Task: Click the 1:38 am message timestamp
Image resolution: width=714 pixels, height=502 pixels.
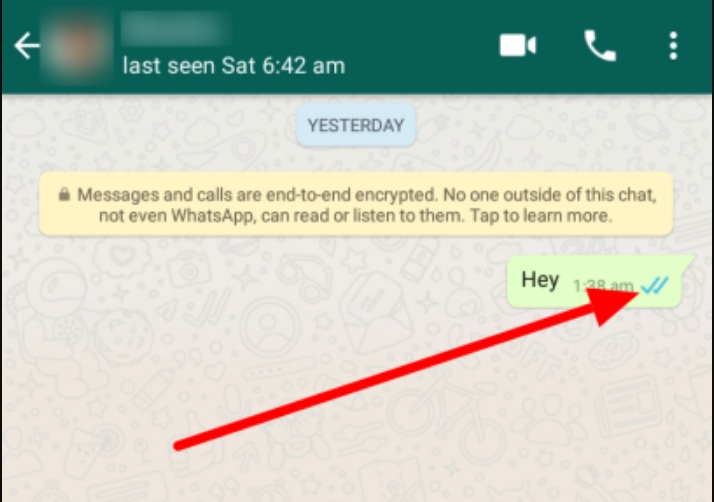Action: pos(603,286)
